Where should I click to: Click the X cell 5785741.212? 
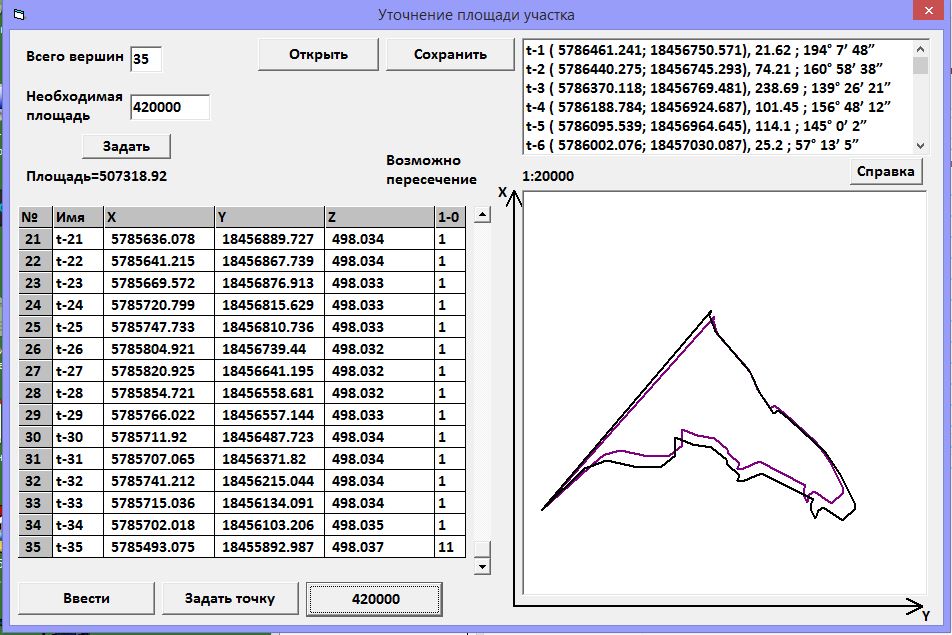(159, 481)
